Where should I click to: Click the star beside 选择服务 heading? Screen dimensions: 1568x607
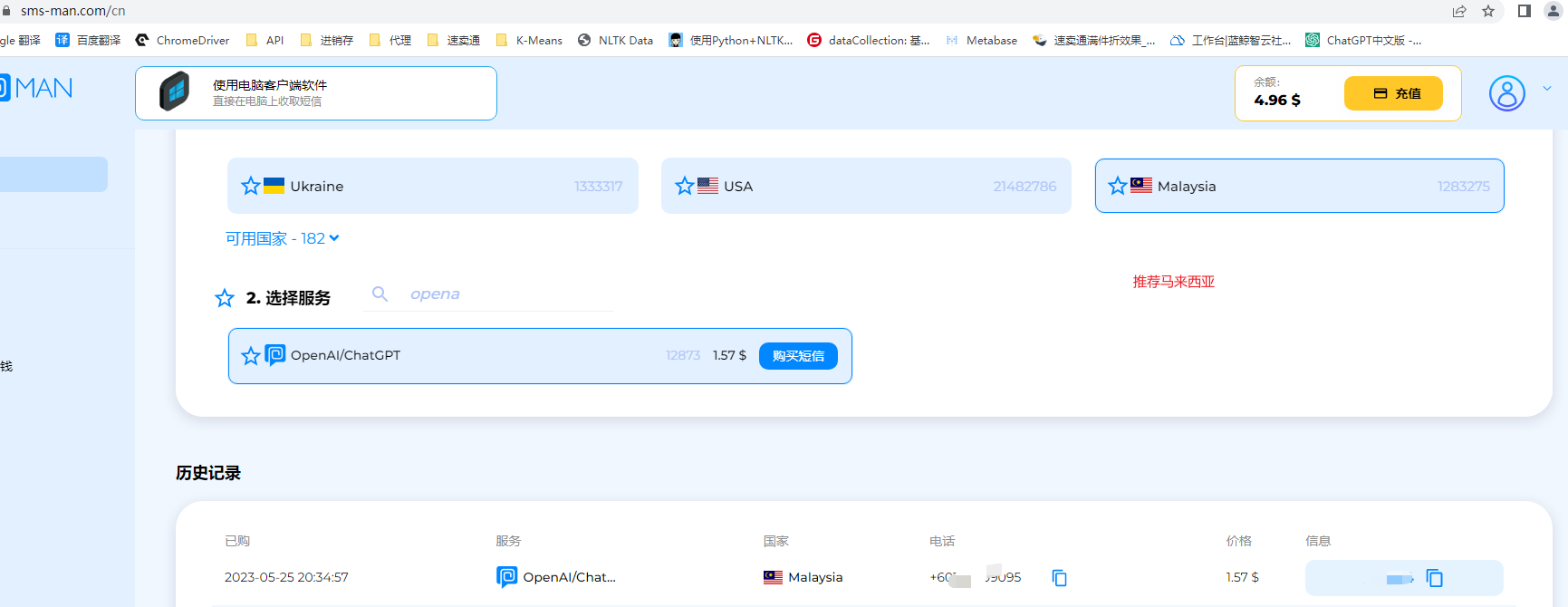click(x=225, y=298)
